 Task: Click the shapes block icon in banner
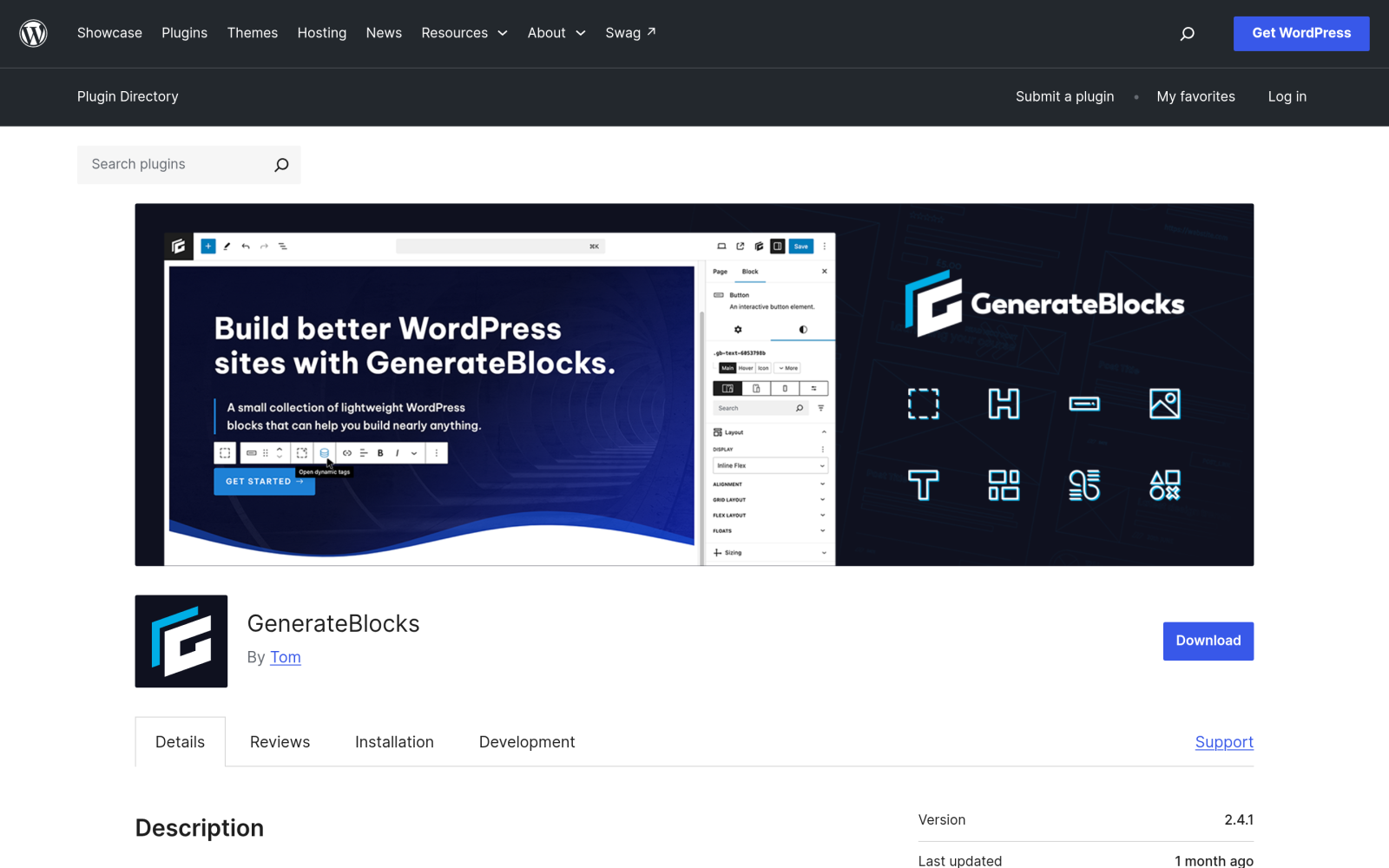point(1164,485)
